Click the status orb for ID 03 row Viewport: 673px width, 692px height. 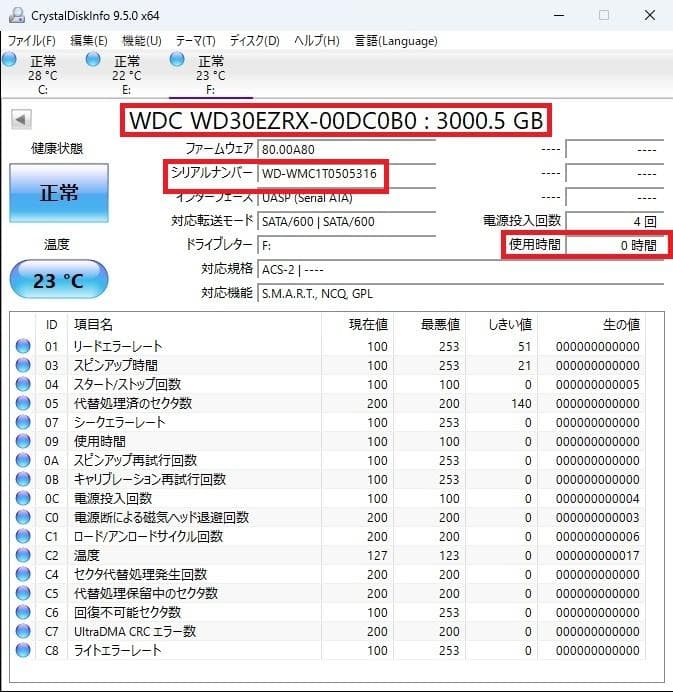click(x=23, y=365)
